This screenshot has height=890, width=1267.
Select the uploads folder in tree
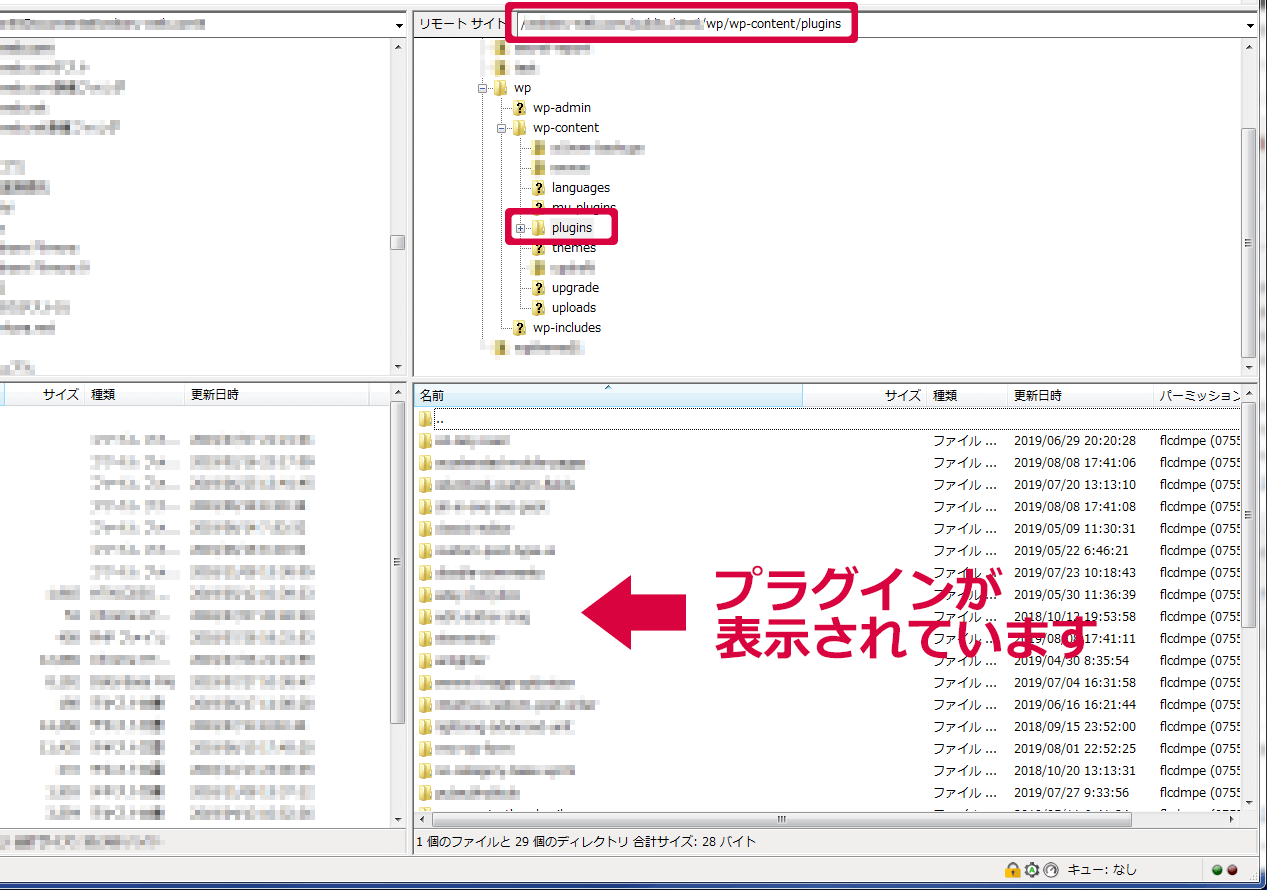[x=573, y=308]
